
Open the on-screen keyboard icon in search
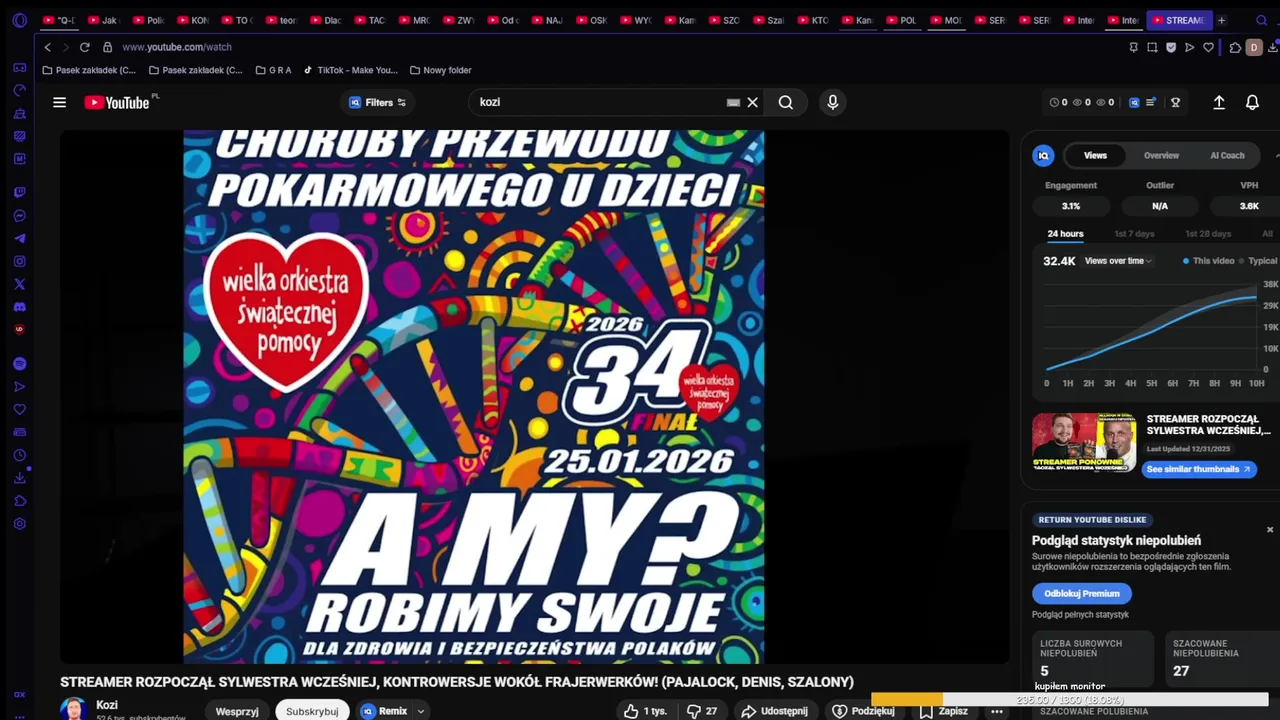(x=733, y=102)
